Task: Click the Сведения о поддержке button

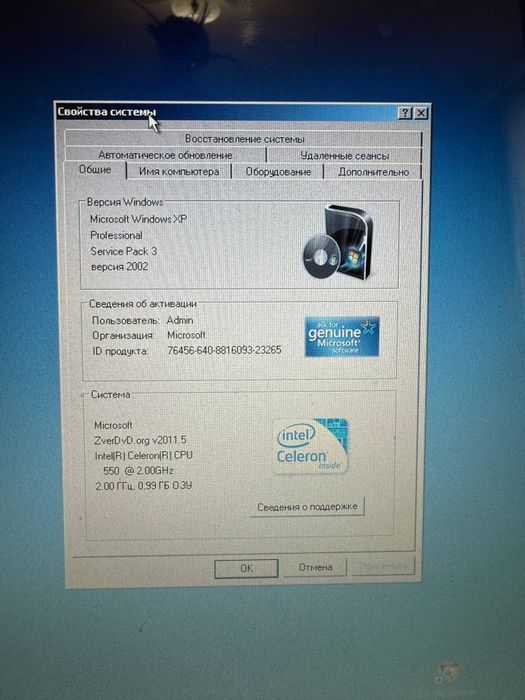Action: tap(307, 507)
